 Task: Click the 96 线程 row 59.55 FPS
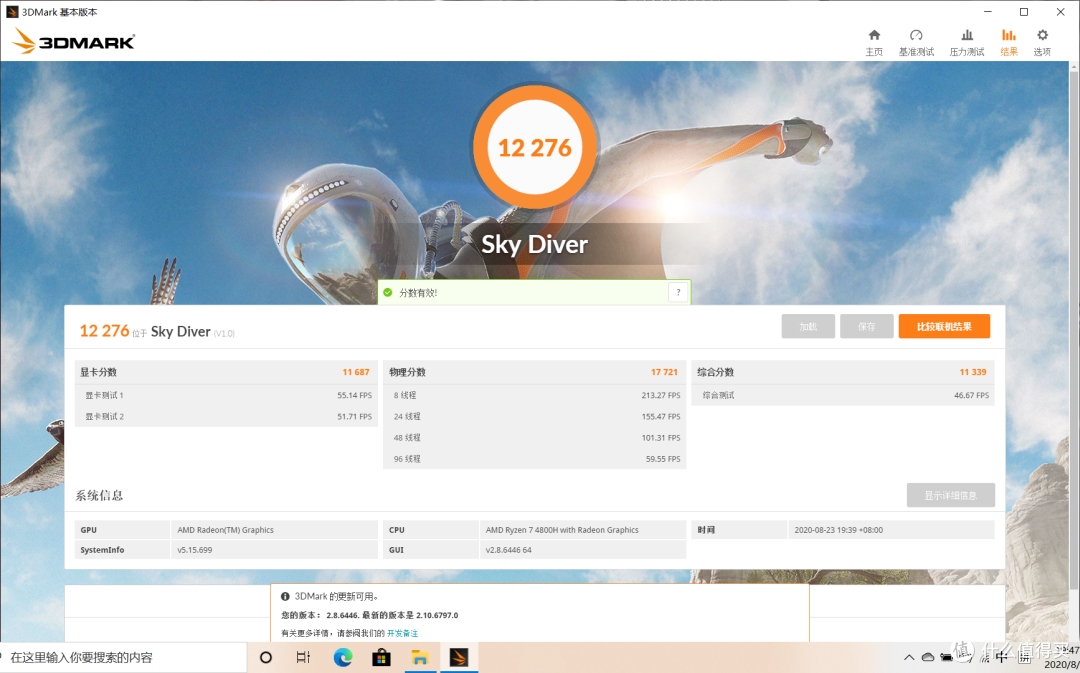pos(534,459)
